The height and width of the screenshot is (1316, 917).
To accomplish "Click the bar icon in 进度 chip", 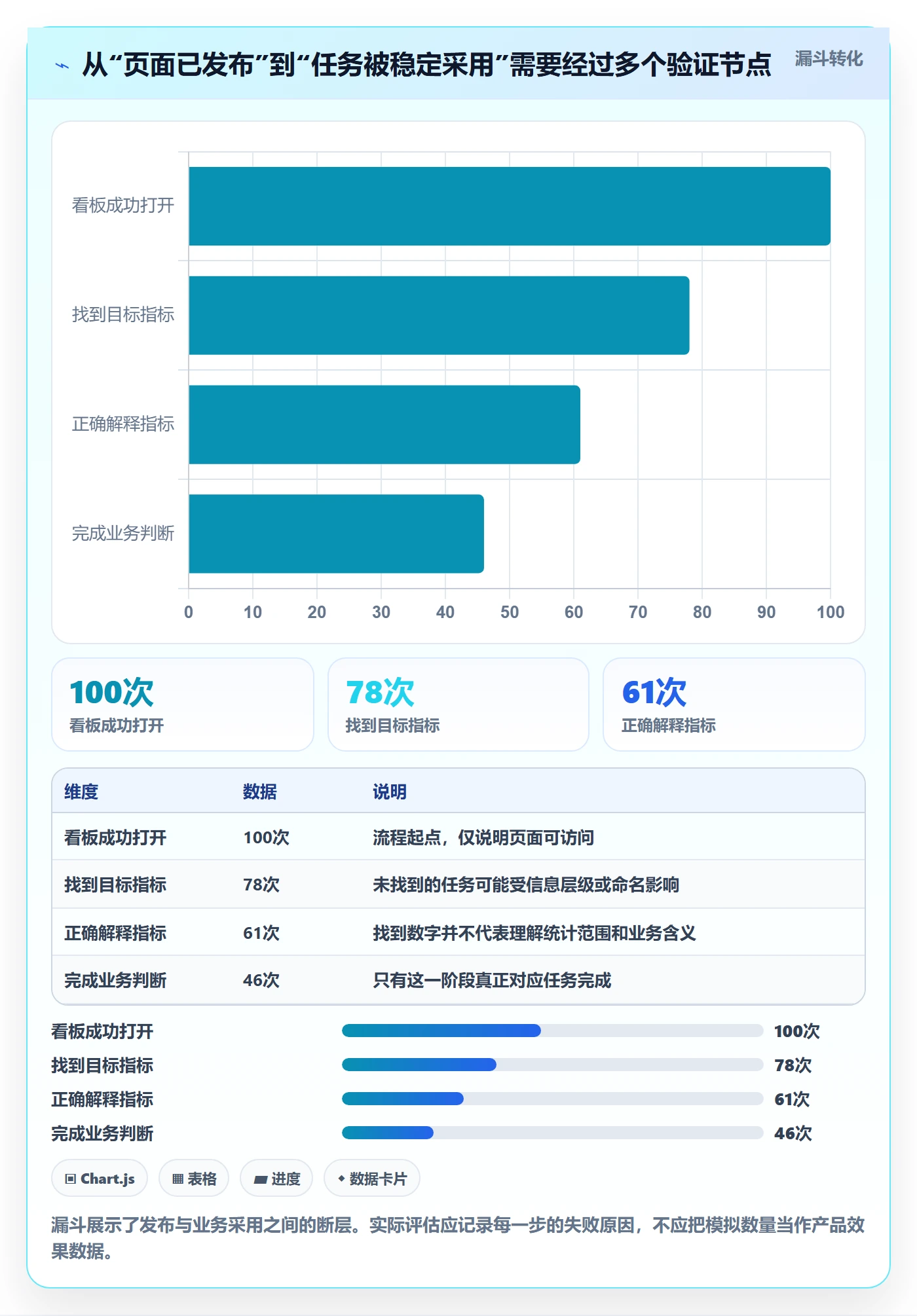I will coord(261,1180).
